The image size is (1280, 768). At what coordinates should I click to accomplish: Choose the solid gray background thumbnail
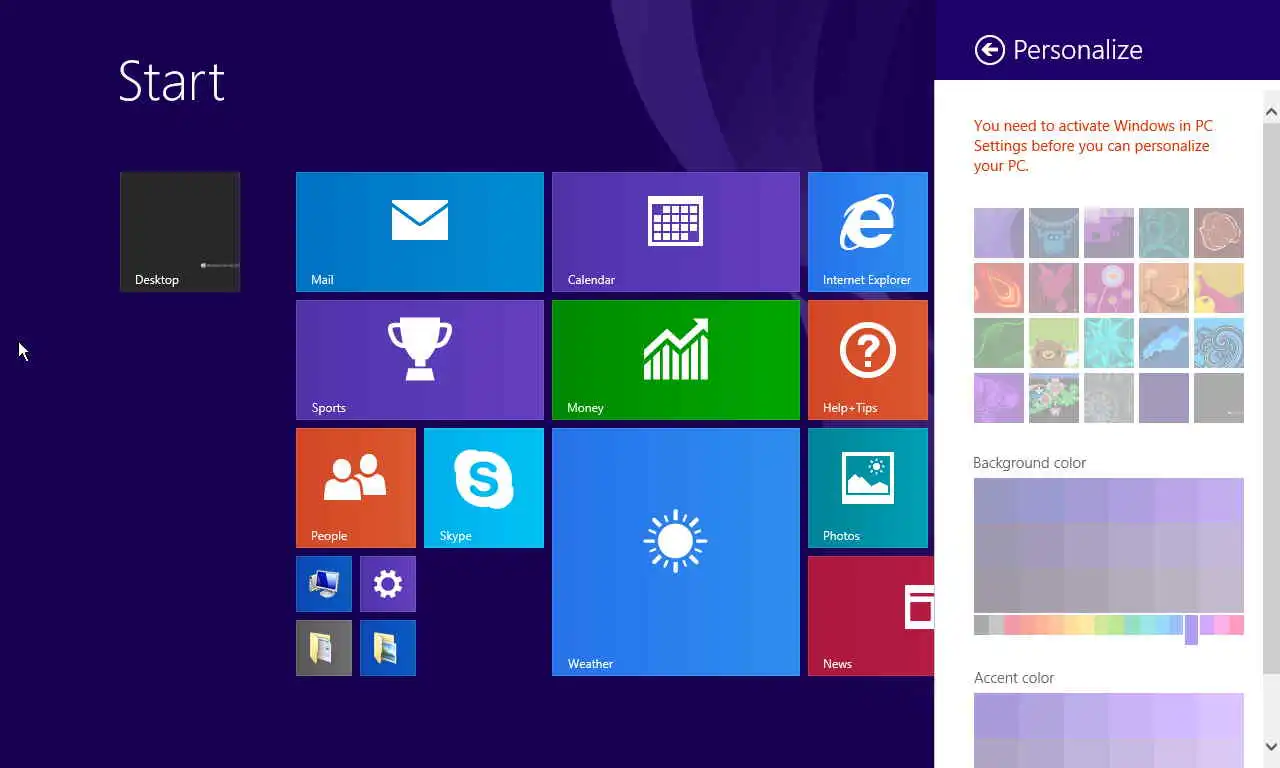tap(1219, 398)
